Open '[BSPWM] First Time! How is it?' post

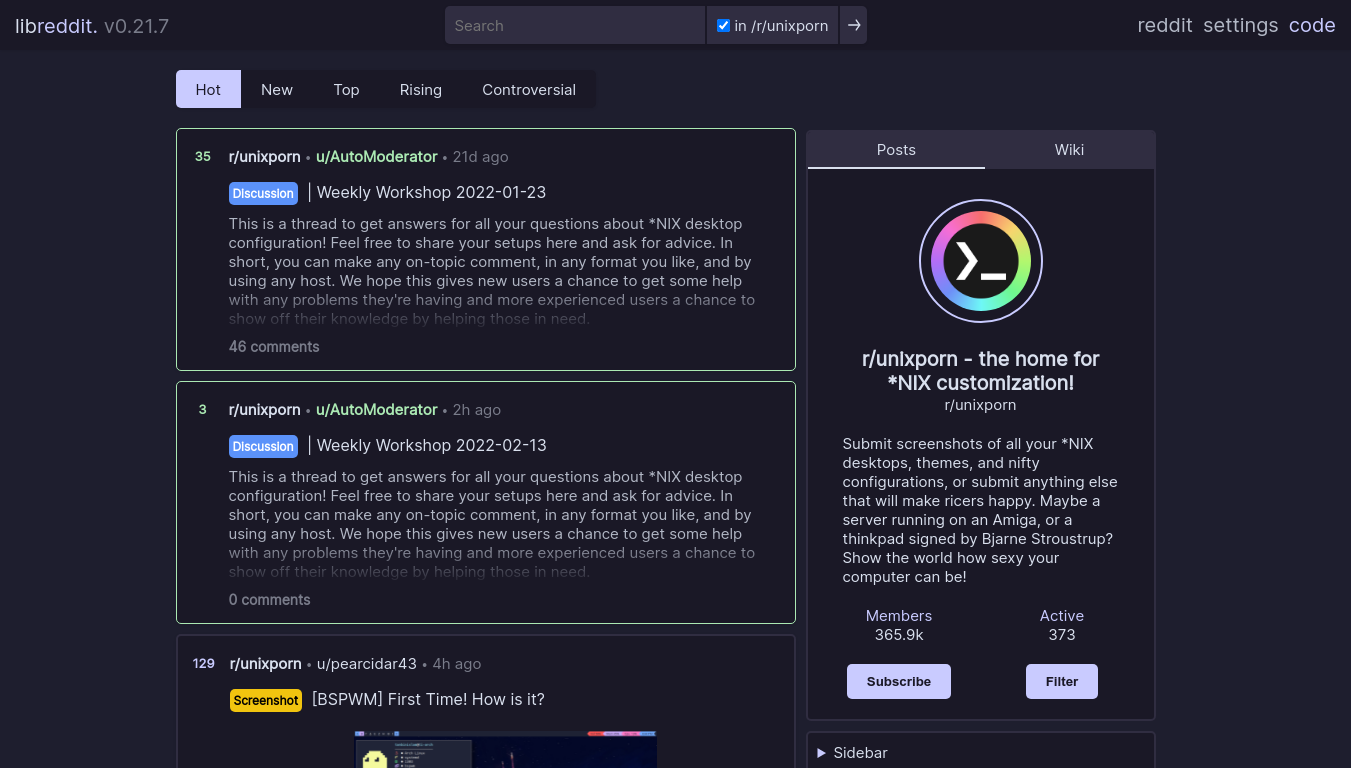pos(428,699)
